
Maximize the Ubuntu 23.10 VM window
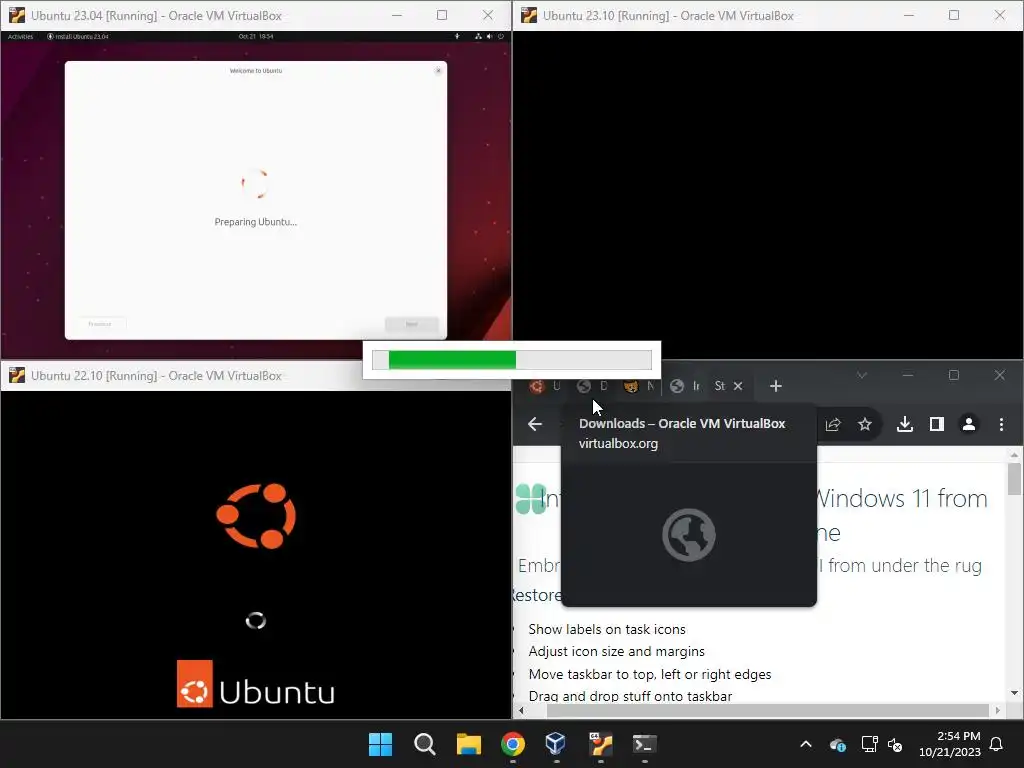pos(954,15)
